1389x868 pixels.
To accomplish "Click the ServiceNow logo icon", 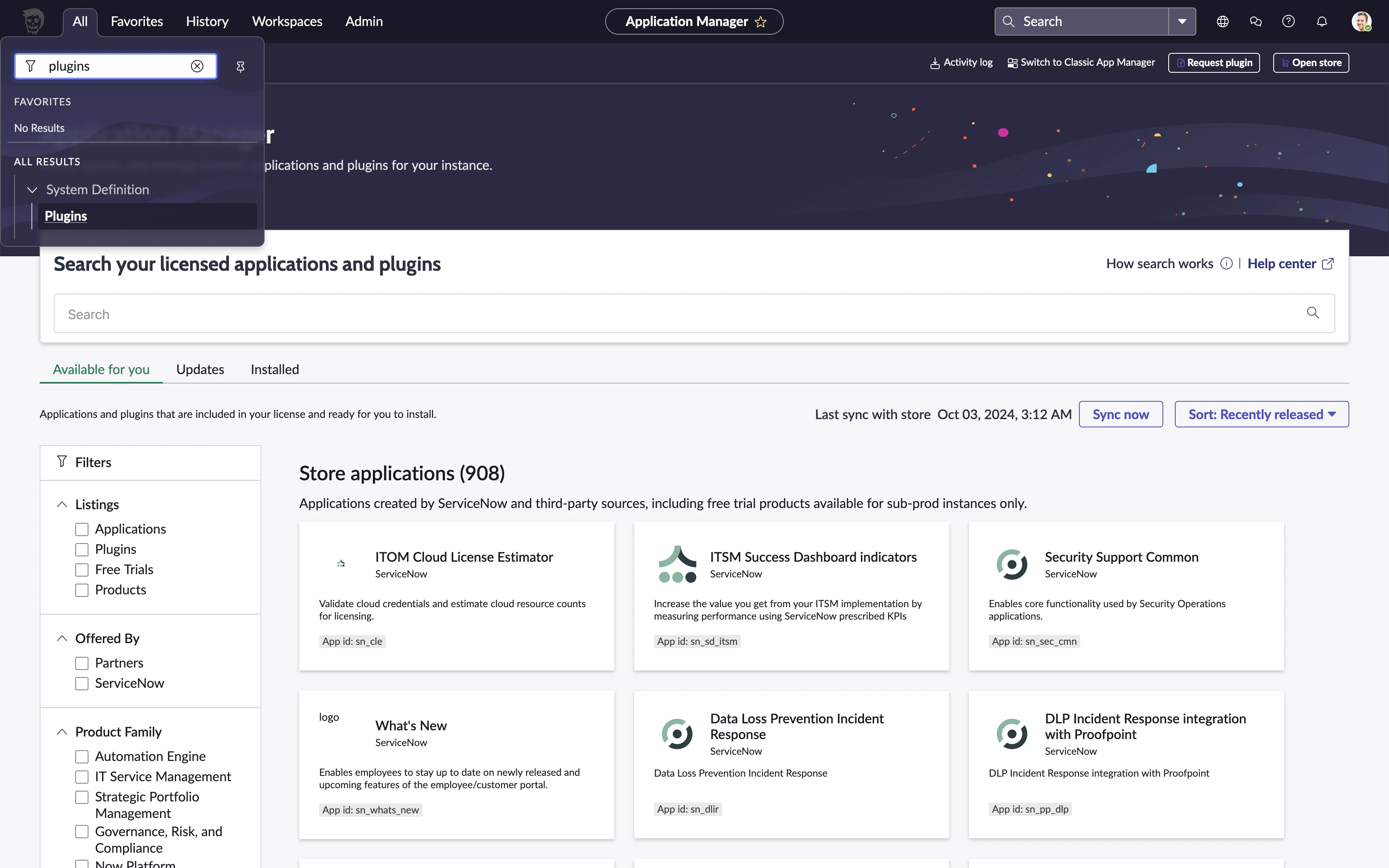I will click(x=33, y=21).
